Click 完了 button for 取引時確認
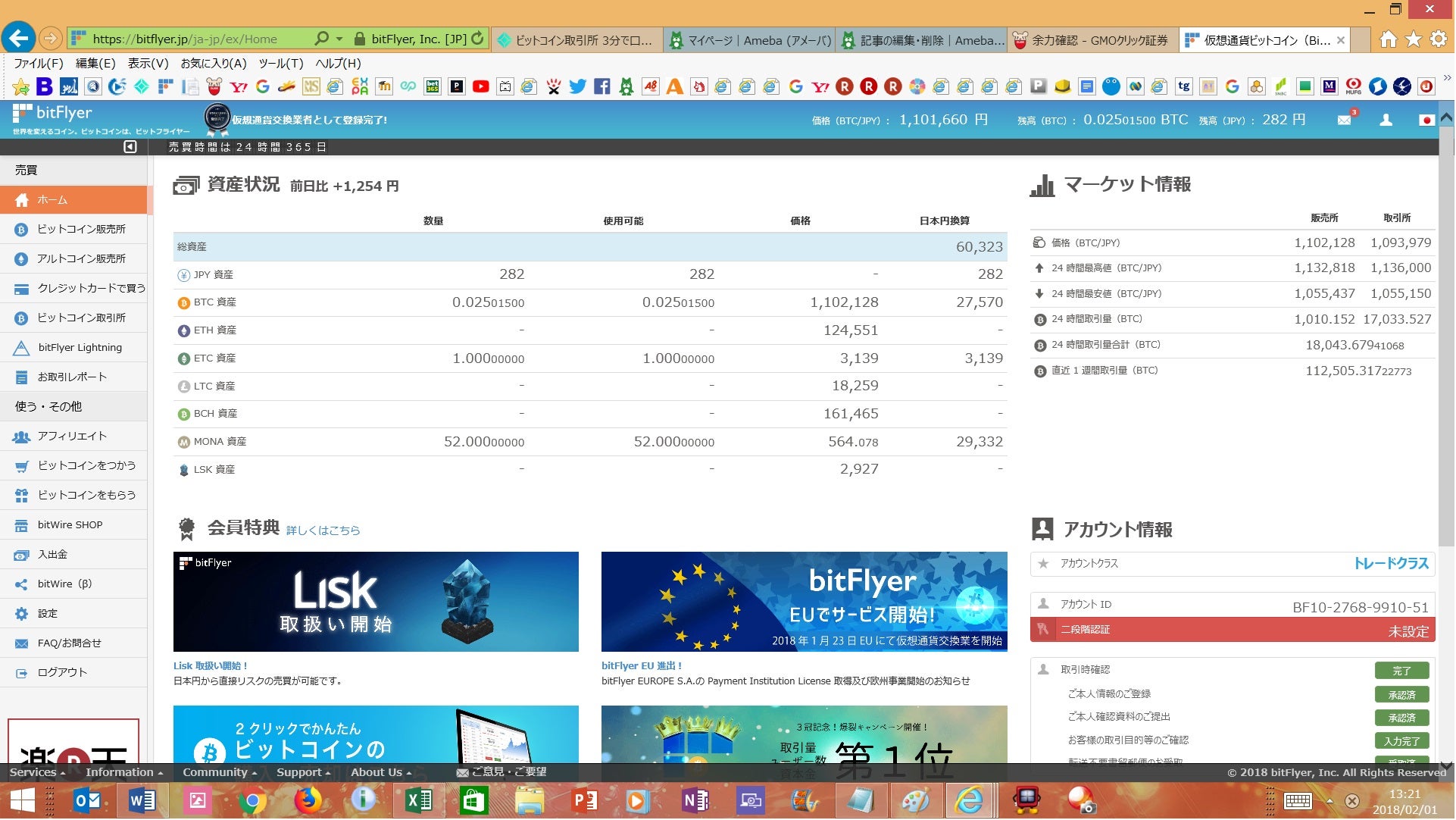1456x820 pixels. pyautogui.click(x=1402, y=671)
